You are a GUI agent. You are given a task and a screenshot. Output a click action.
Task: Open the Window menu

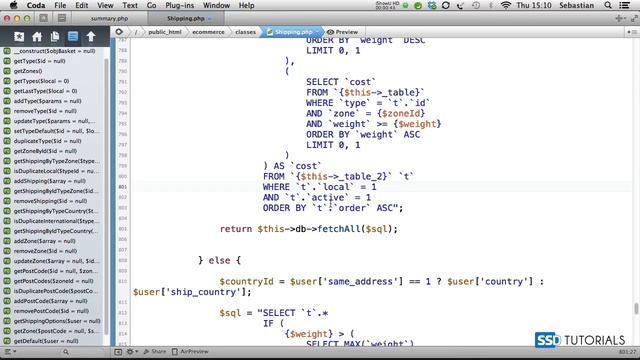click(x=216, y=5)
